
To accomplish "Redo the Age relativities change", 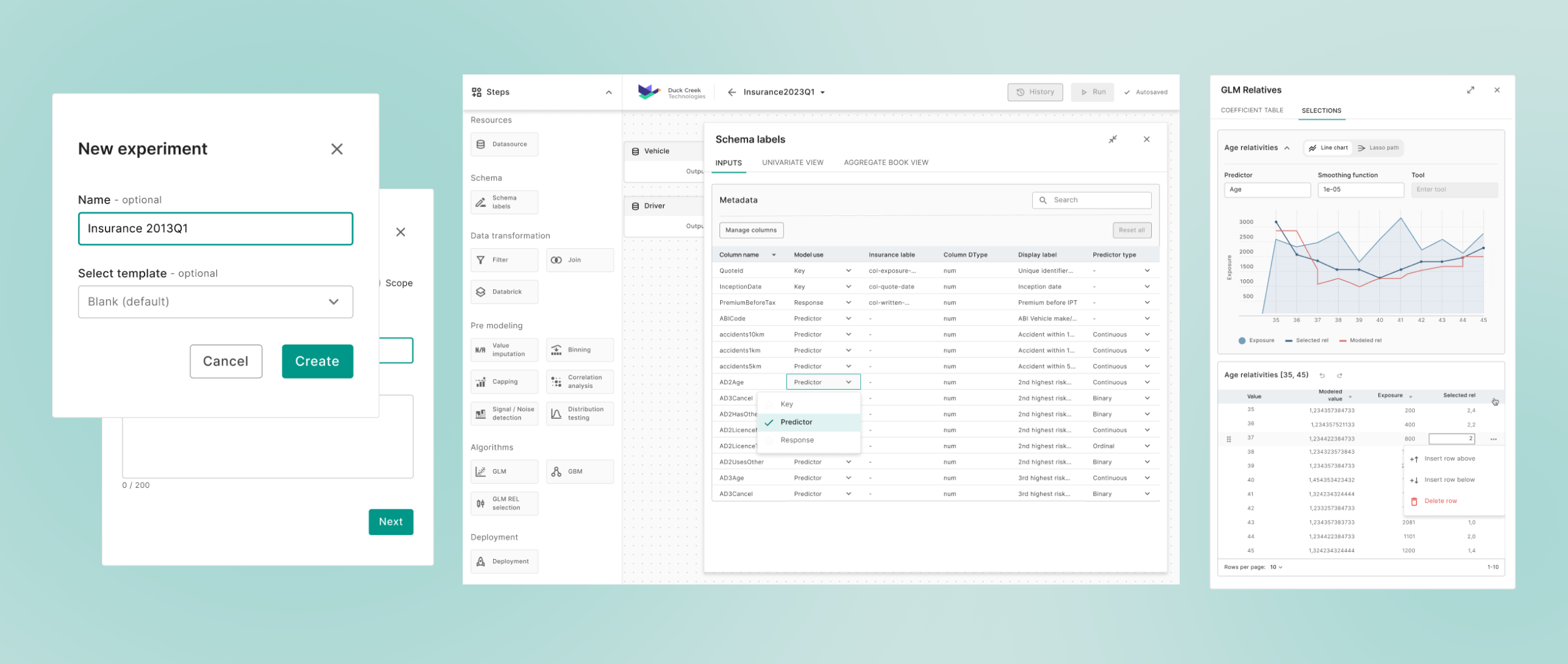I will pos(1340,375).
